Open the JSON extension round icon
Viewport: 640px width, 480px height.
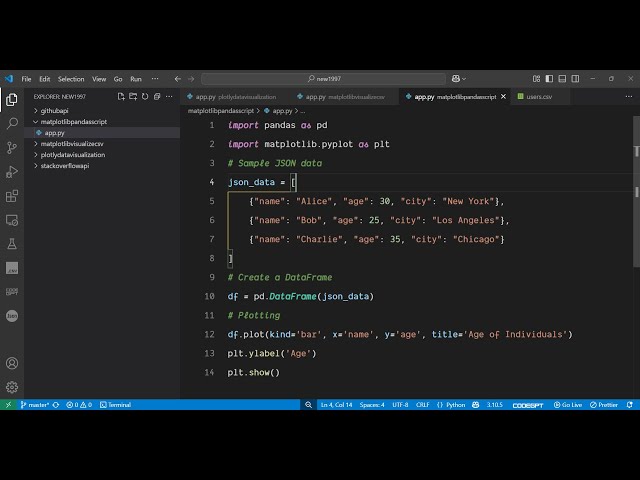[12, 316]
